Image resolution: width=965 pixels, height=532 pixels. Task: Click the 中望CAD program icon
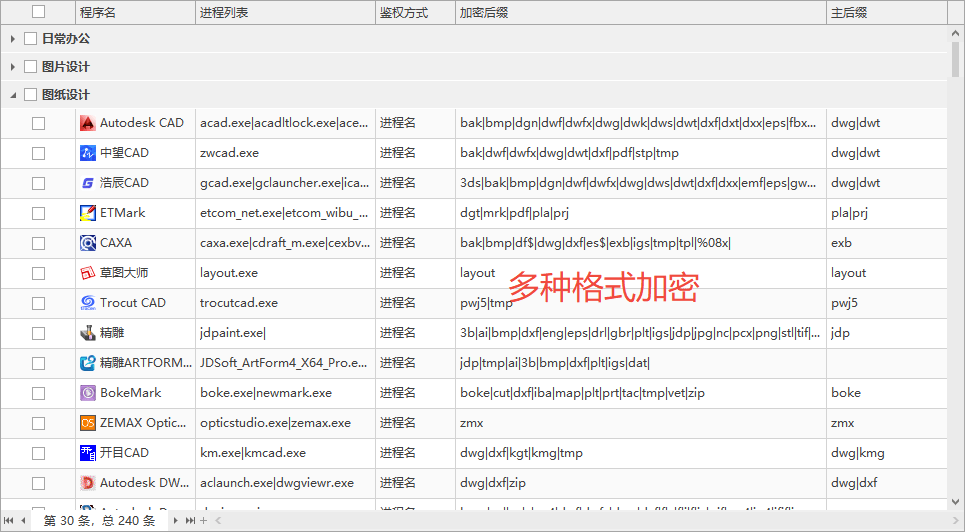click(x=88, y=153)
